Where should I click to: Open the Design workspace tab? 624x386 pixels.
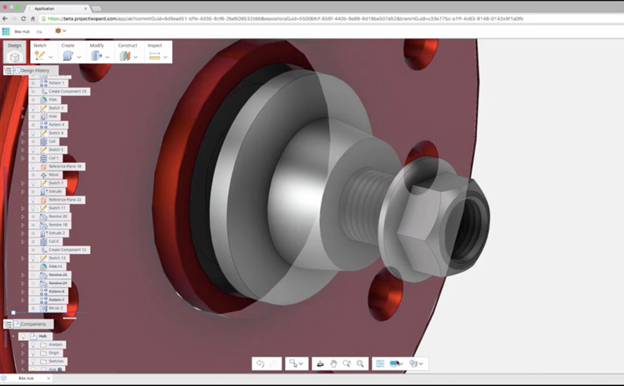coord(15,52)
